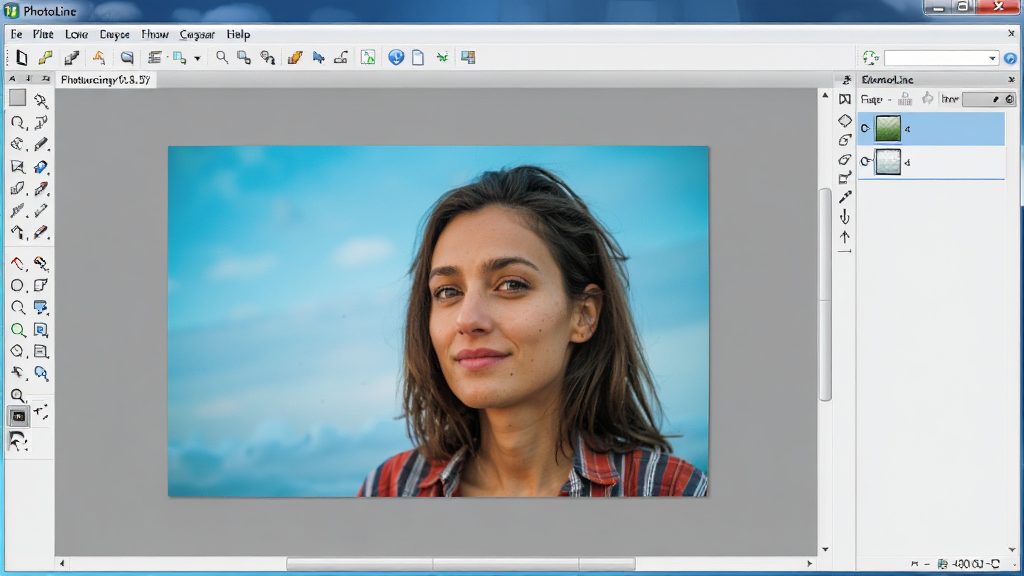The width and height of the screenshot is (1024, 576).
Task: Click the horizontal scrollbar thumb below canvas
Action: point(460,564)
